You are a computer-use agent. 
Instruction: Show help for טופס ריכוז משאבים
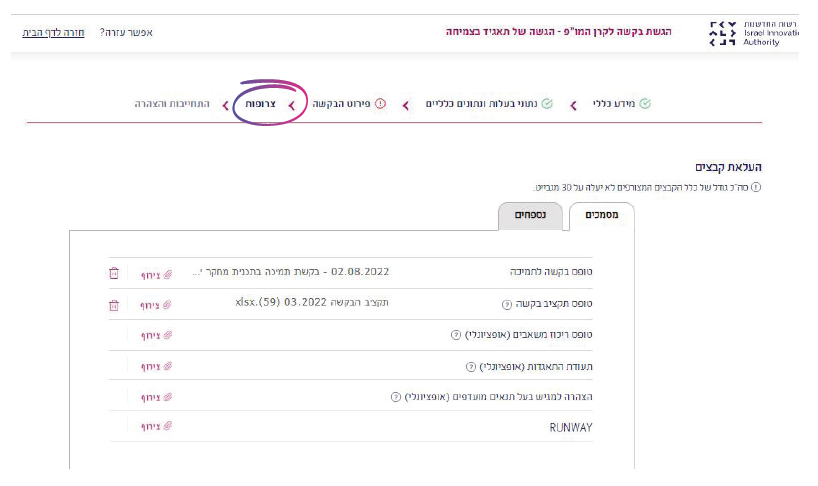click(x=456, y=335)
